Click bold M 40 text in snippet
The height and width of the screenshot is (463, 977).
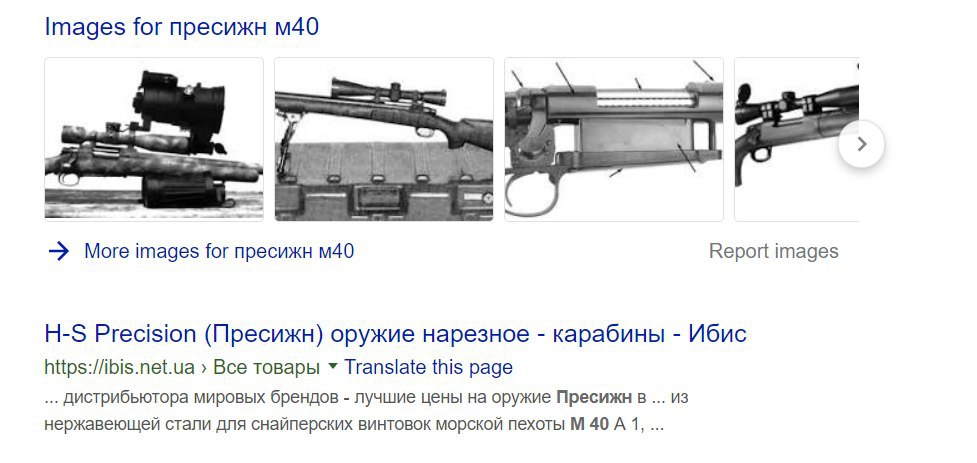[x=589, y=426]
